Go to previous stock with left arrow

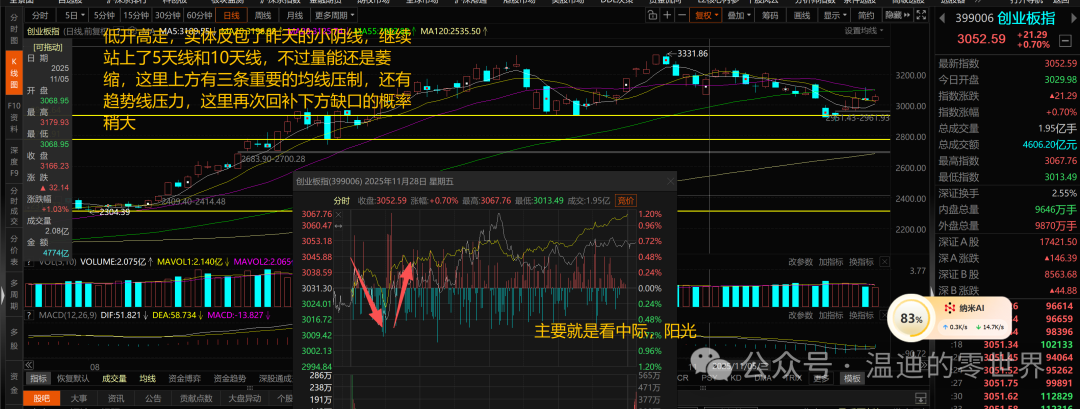[942, 19]
